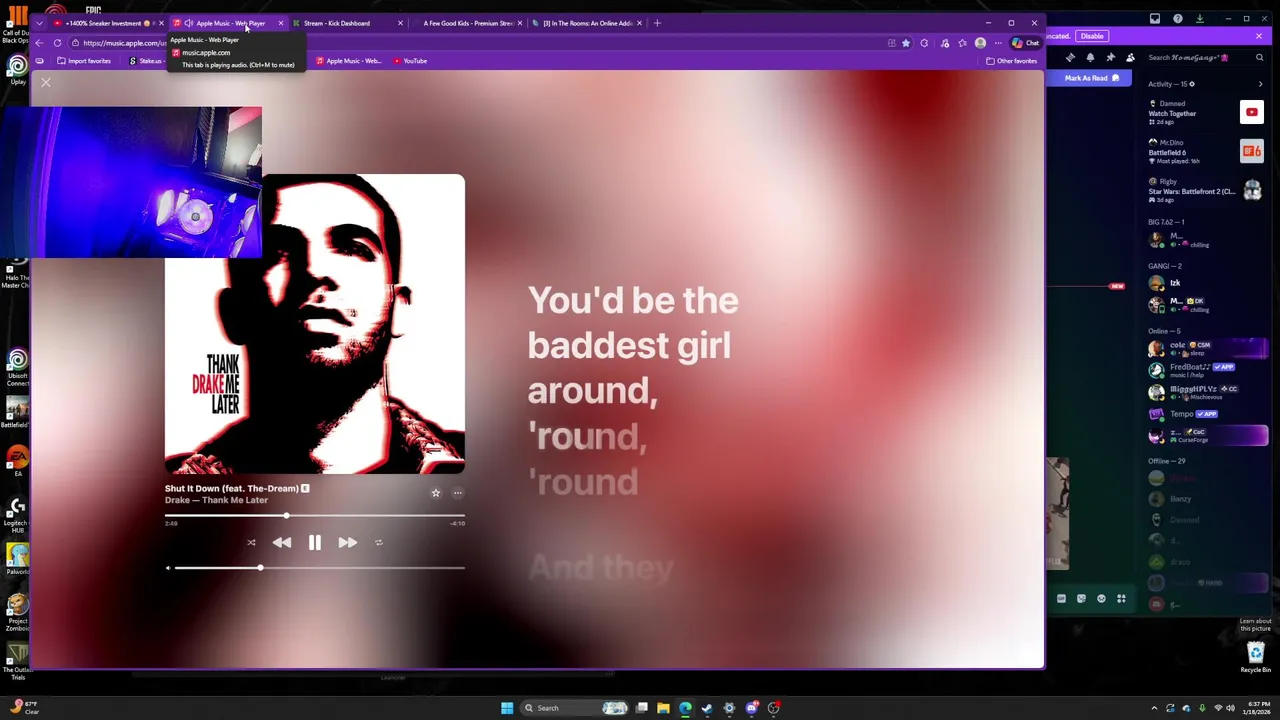This screenshot has height=720, width=1280.
Task: Open the Watch Together YouTube activity thumbnail
Action: tap(1252, 112)
